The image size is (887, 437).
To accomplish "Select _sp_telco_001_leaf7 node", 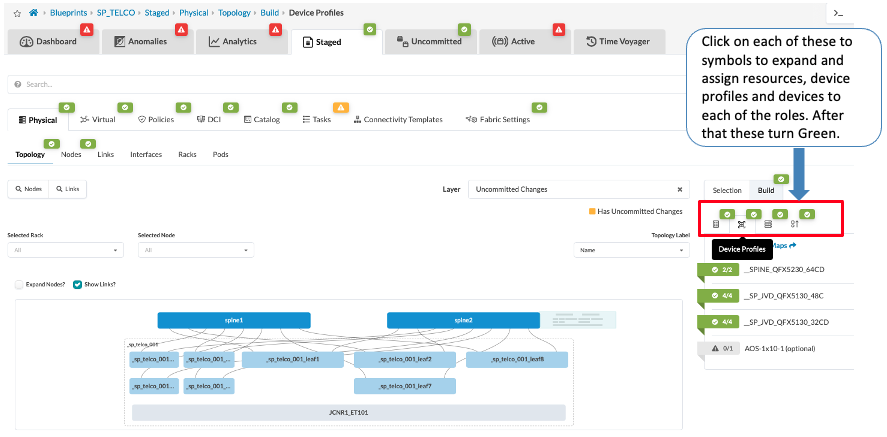I will pos(404,386).
